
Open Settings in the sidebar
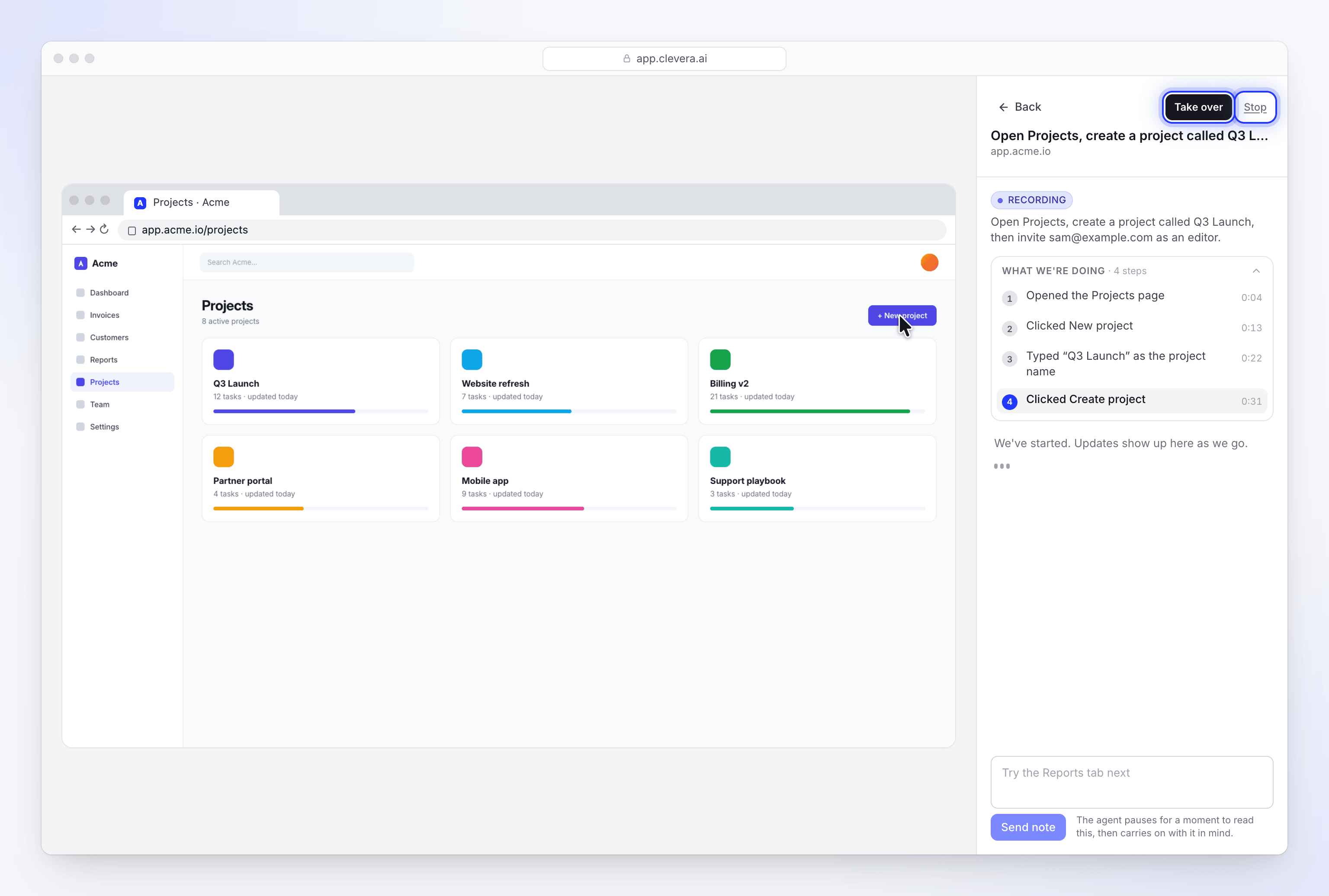tap(122, 426)
